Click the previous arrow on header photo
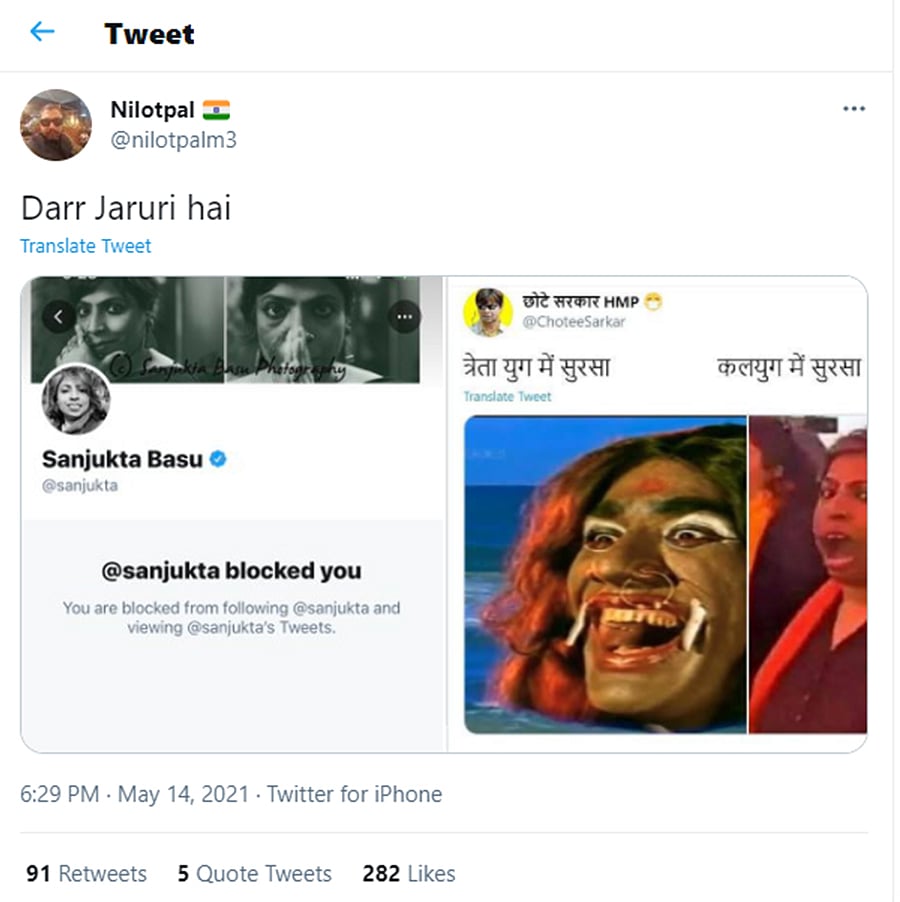900x902 pixels. tap(58, 317)
